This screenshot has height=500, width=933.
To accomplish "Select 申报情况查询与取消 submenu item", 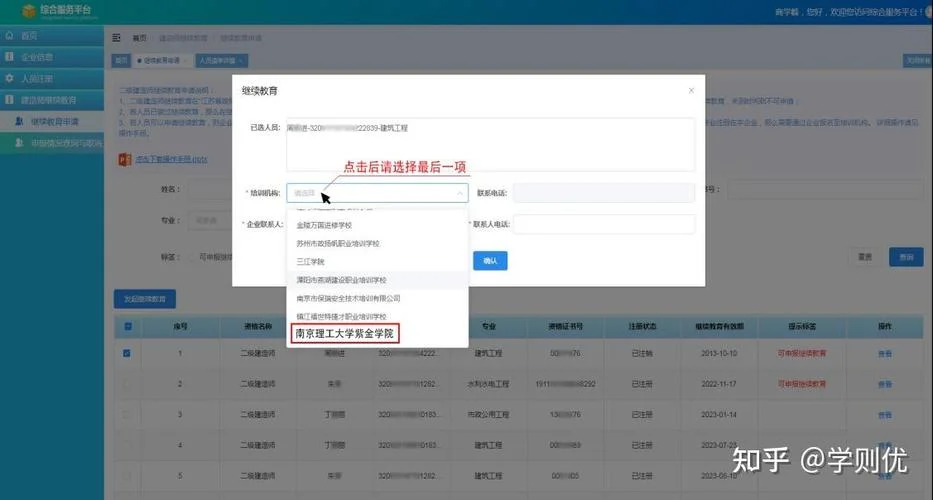I will (x=52, y=143).
